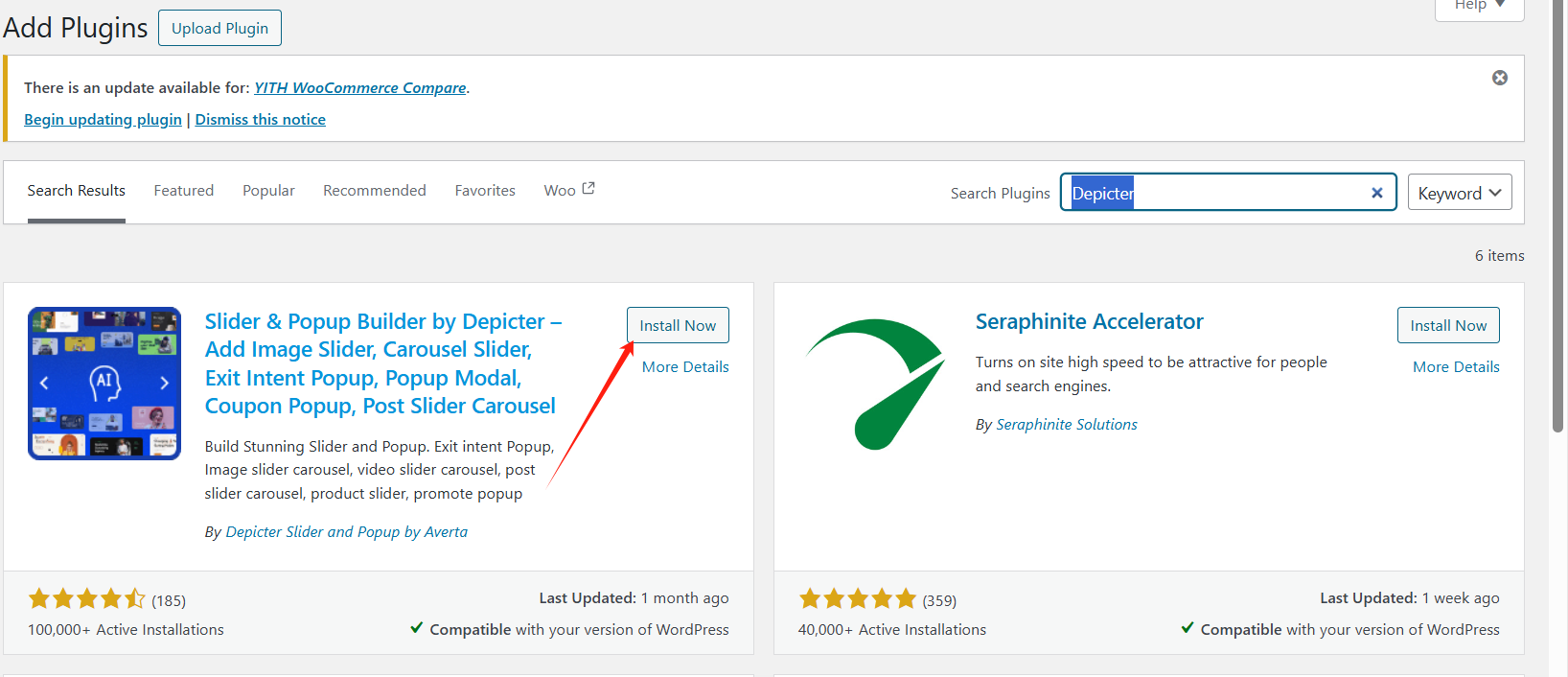Click the Begin updating plugin link

click(x=103, y=120)
